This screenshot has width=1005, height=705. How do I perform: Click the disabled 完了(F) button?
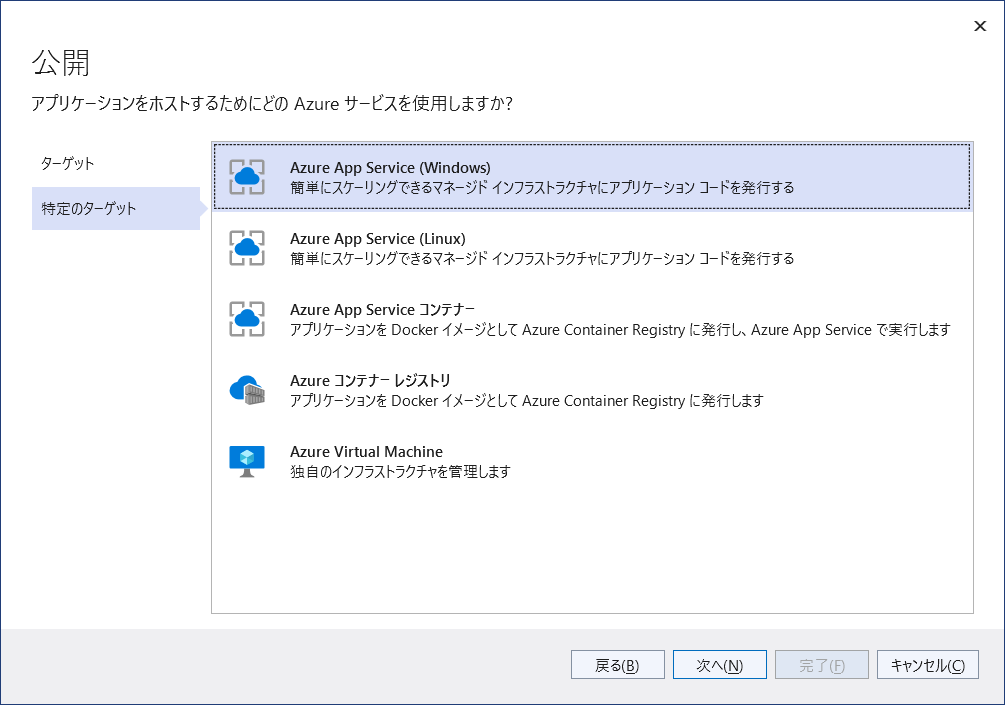point(821,664)
